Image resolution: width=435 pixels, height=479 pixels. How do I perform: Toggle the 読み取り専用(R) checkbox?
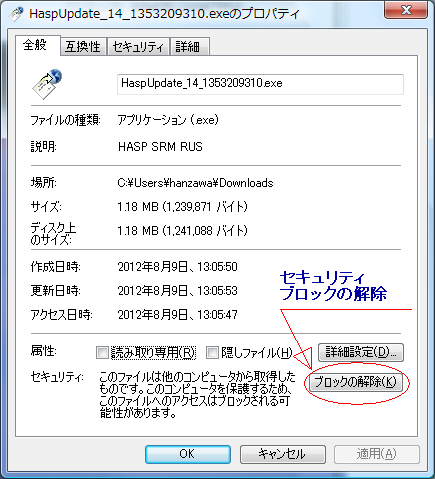[x=102, y=352]
